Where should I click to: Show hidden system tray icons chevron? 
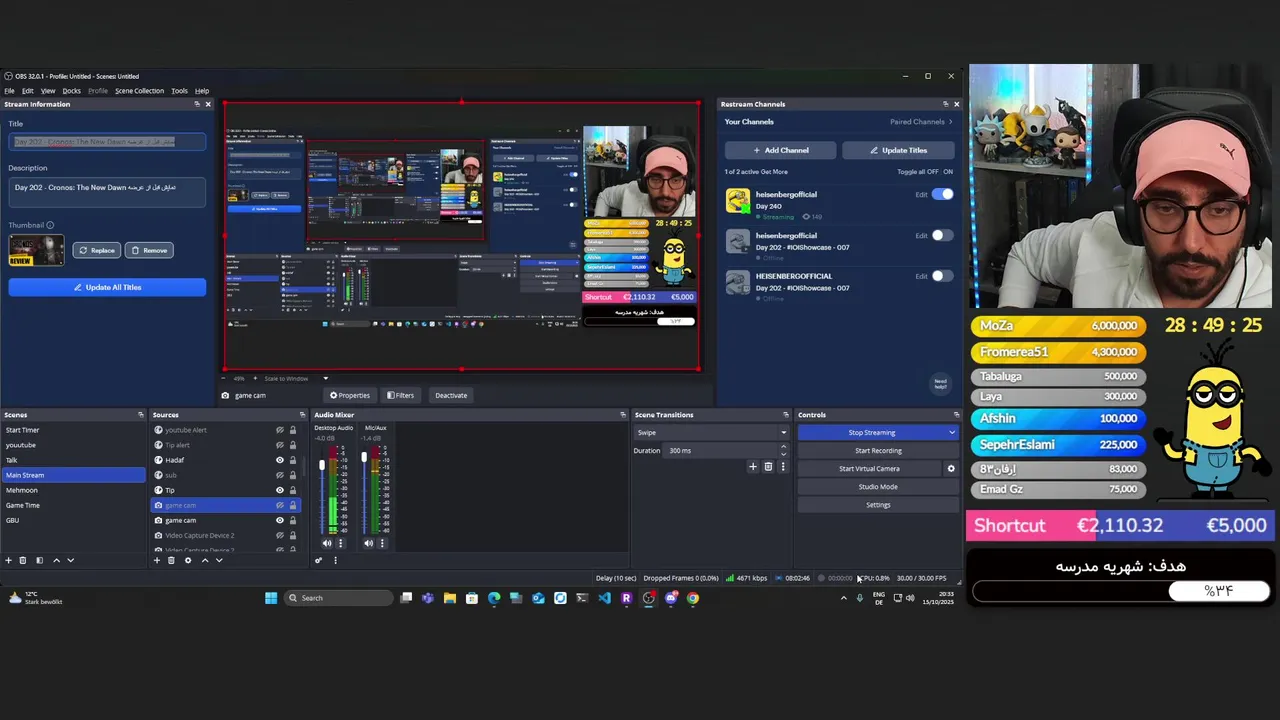[843, 598]
